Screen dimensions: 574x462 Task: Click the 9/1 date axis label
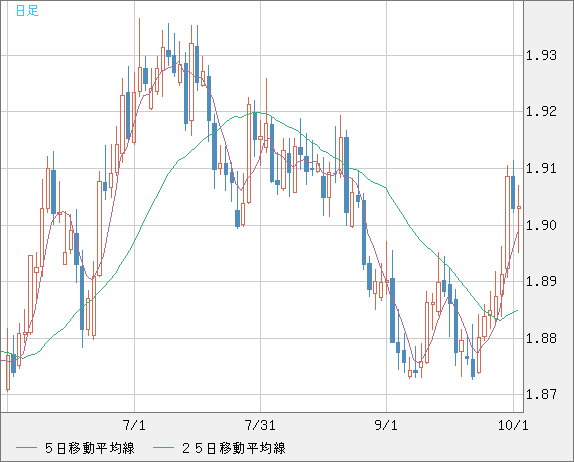pos(386,425)
